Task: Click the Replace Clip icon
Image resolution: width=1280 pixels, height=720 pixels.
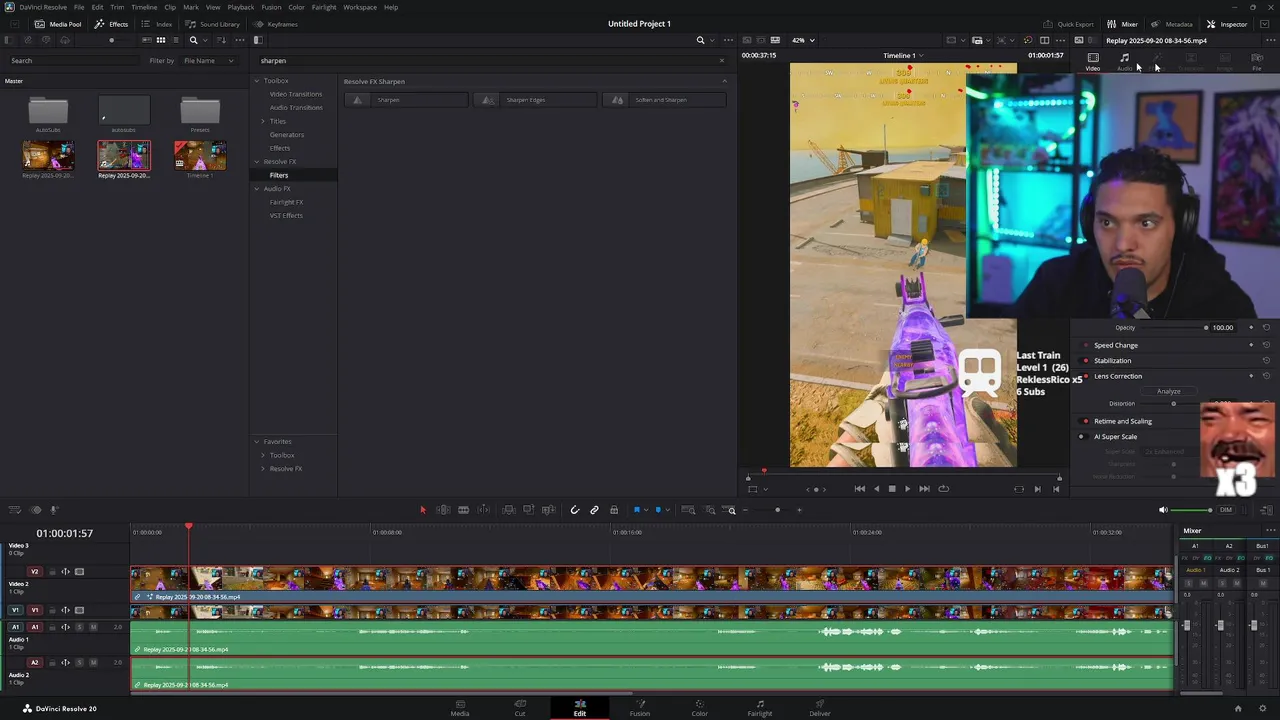Action: [549, 510]
